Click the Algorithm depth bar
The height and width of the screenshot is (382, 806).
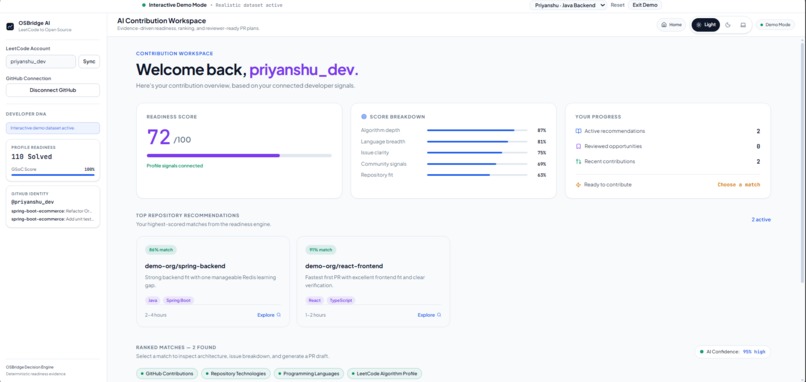(477, 131)
